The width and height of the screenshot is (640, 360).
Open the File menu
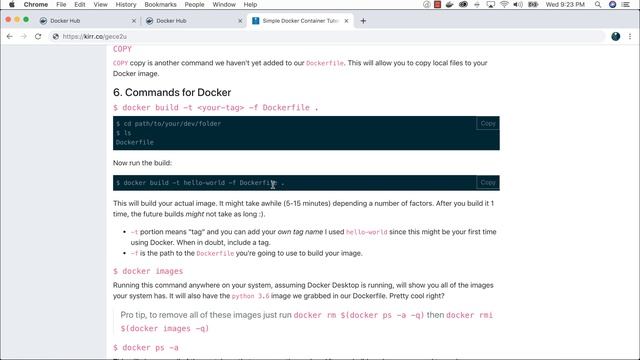click(61, 4)
